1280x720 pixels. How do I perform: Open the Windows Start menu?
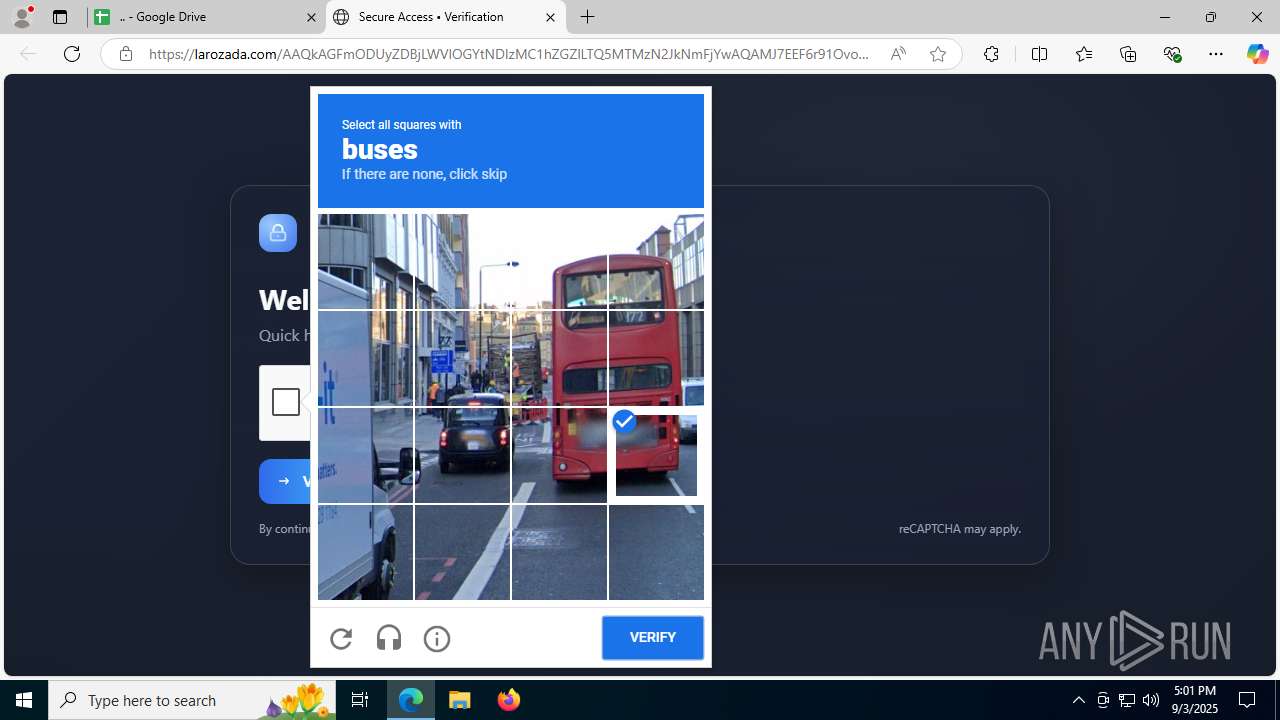point(24,700)
